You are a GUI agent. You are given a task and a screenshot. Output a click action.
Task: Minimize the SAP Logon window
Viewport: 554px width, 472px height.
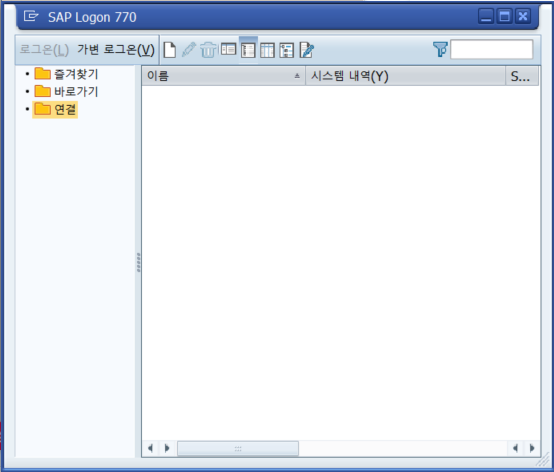[486, 16]
